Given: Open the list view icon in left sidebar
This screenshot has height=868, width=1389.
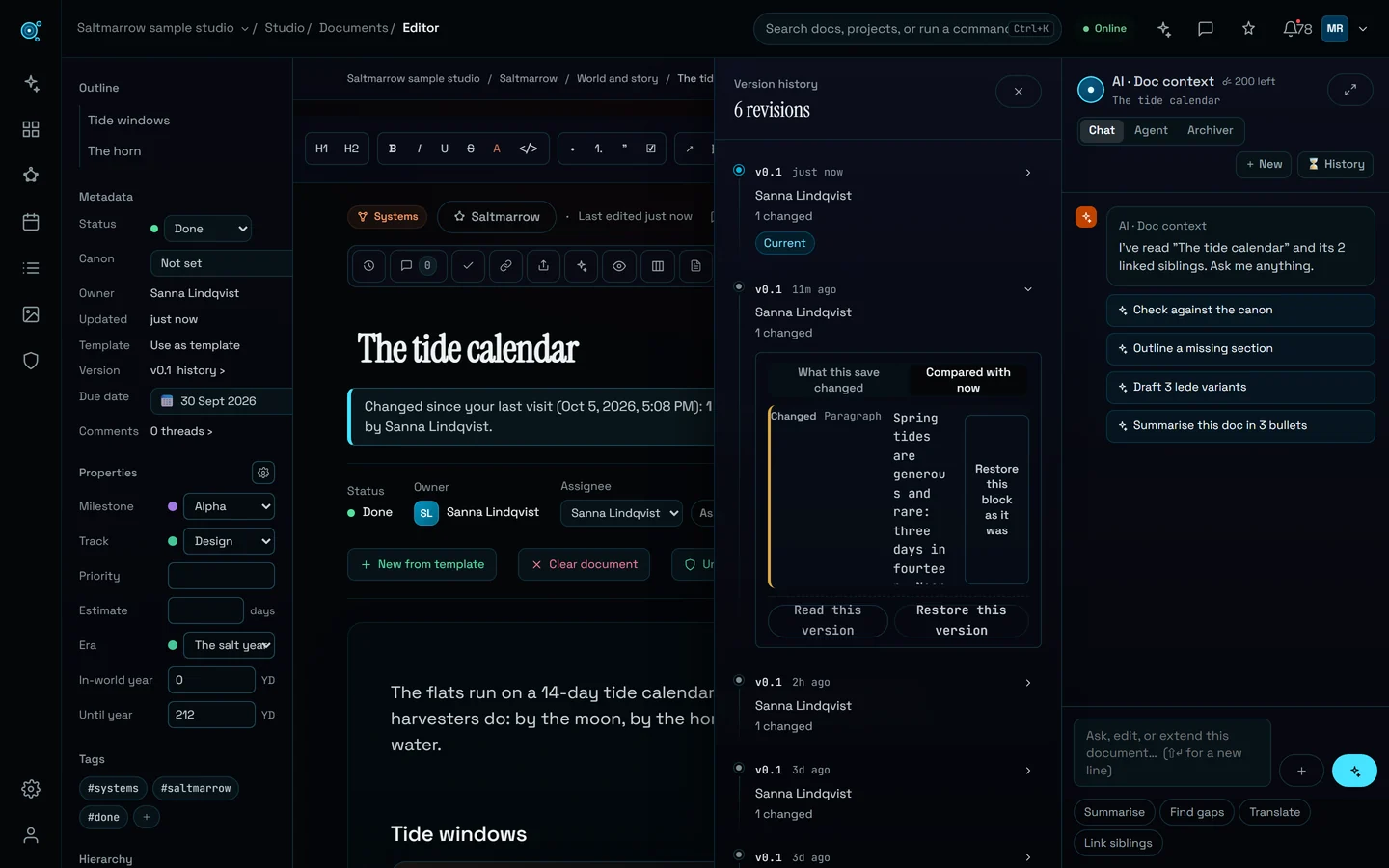Looking at the screenshot, I should 31,268.
